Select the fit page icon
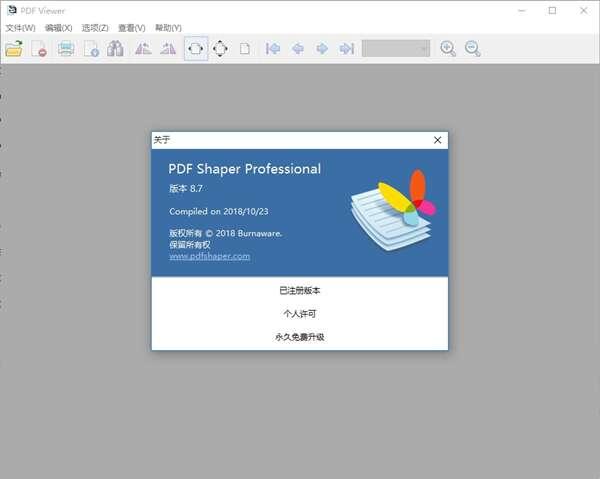 pos(220,48)
